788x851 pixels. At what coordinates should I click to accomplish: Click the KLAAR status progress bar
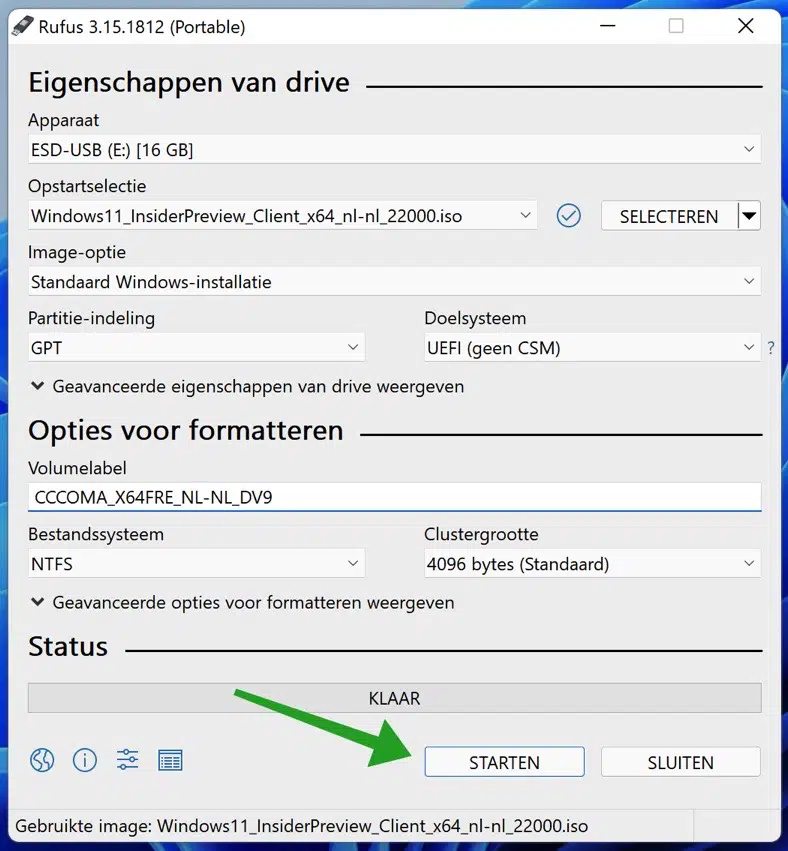[395, 698]
